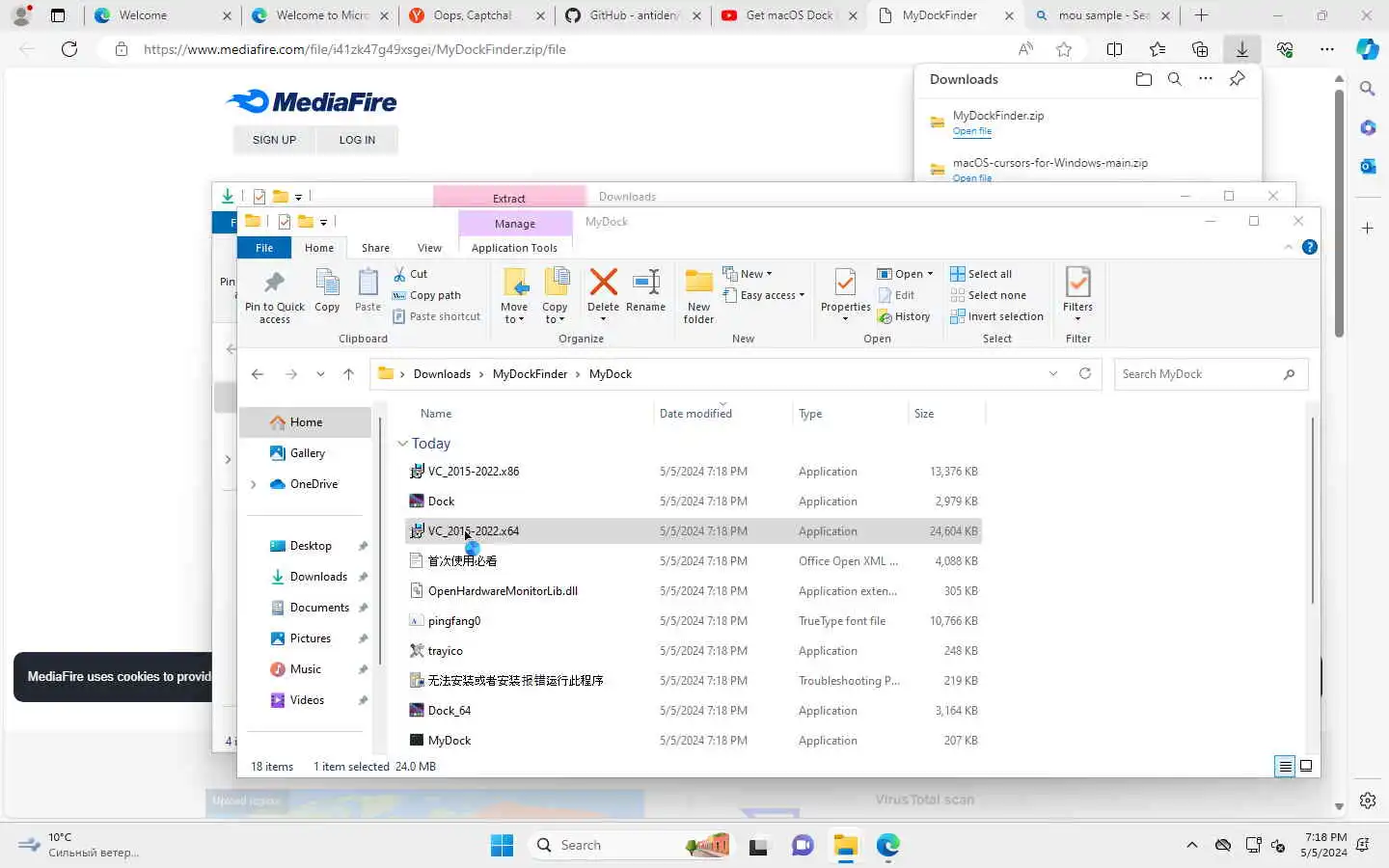Screen dimensions: 1389x868
Task: Switch to GitHub browser tab
Action: (632, 15)
